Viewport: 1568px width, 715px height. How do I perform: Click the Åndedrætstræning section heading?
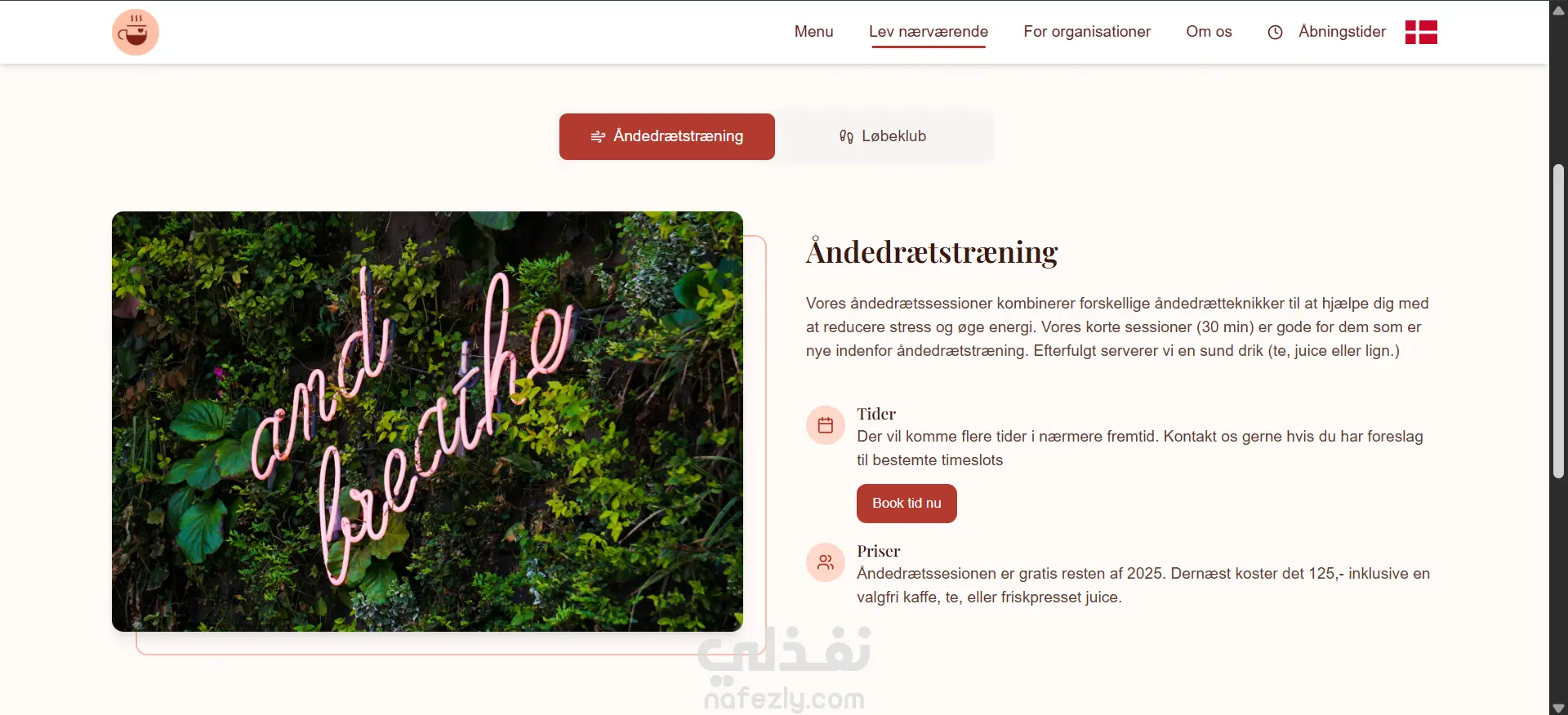(932, 252)
